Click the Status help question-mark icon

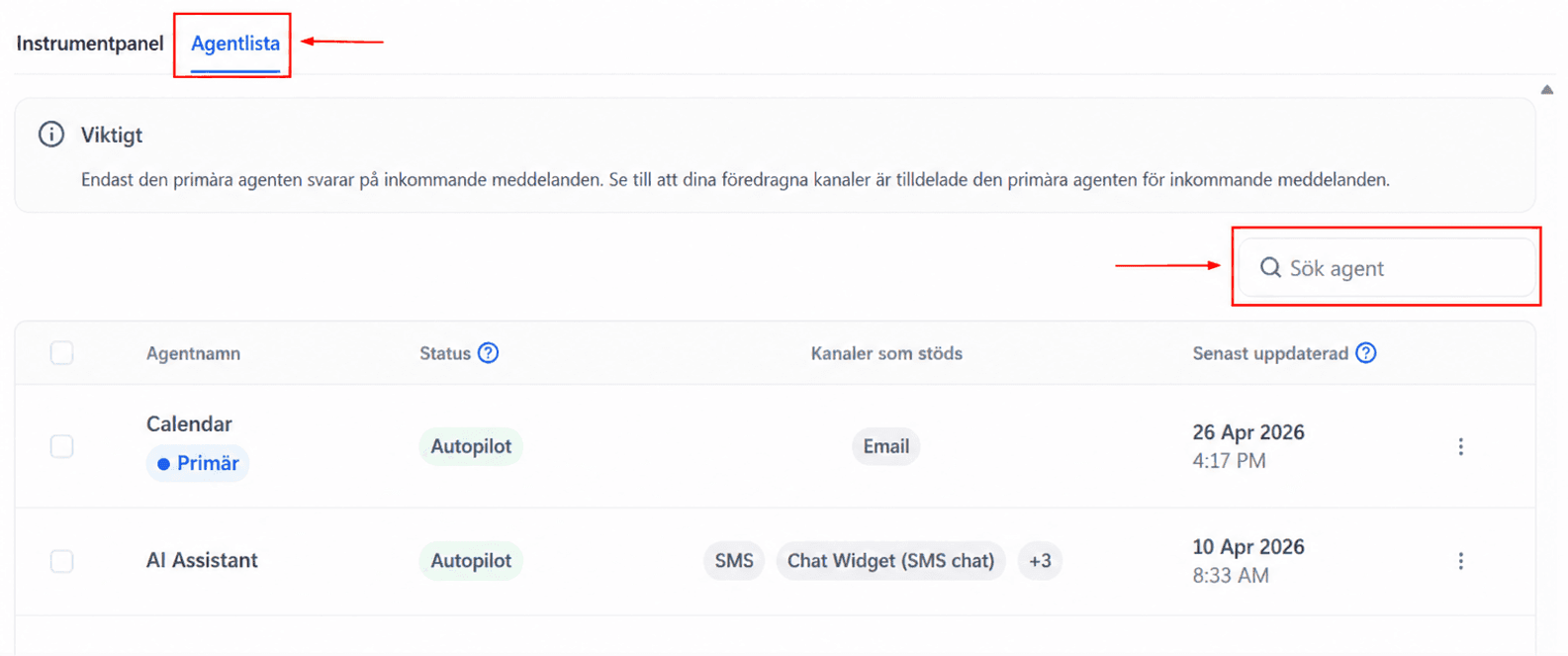coord(488,353)
